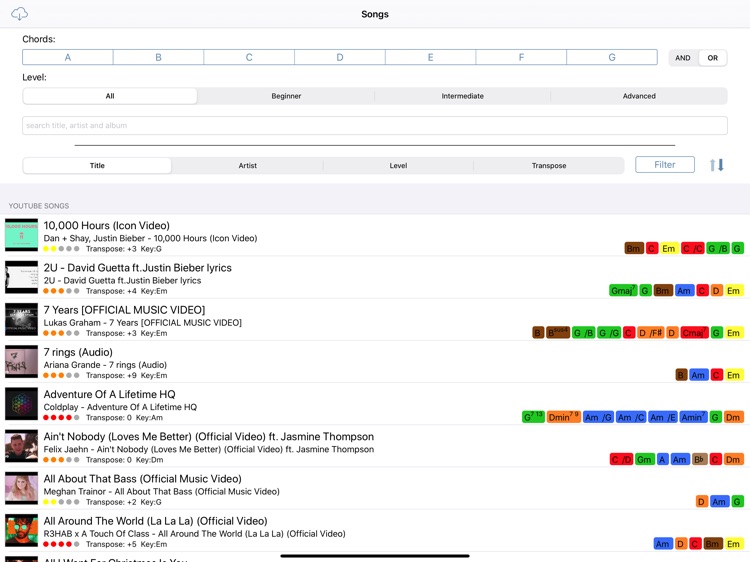Click C/D chord badge in Ain't Nobody row
Screen dimensions: 750x562
coord(621,459)
